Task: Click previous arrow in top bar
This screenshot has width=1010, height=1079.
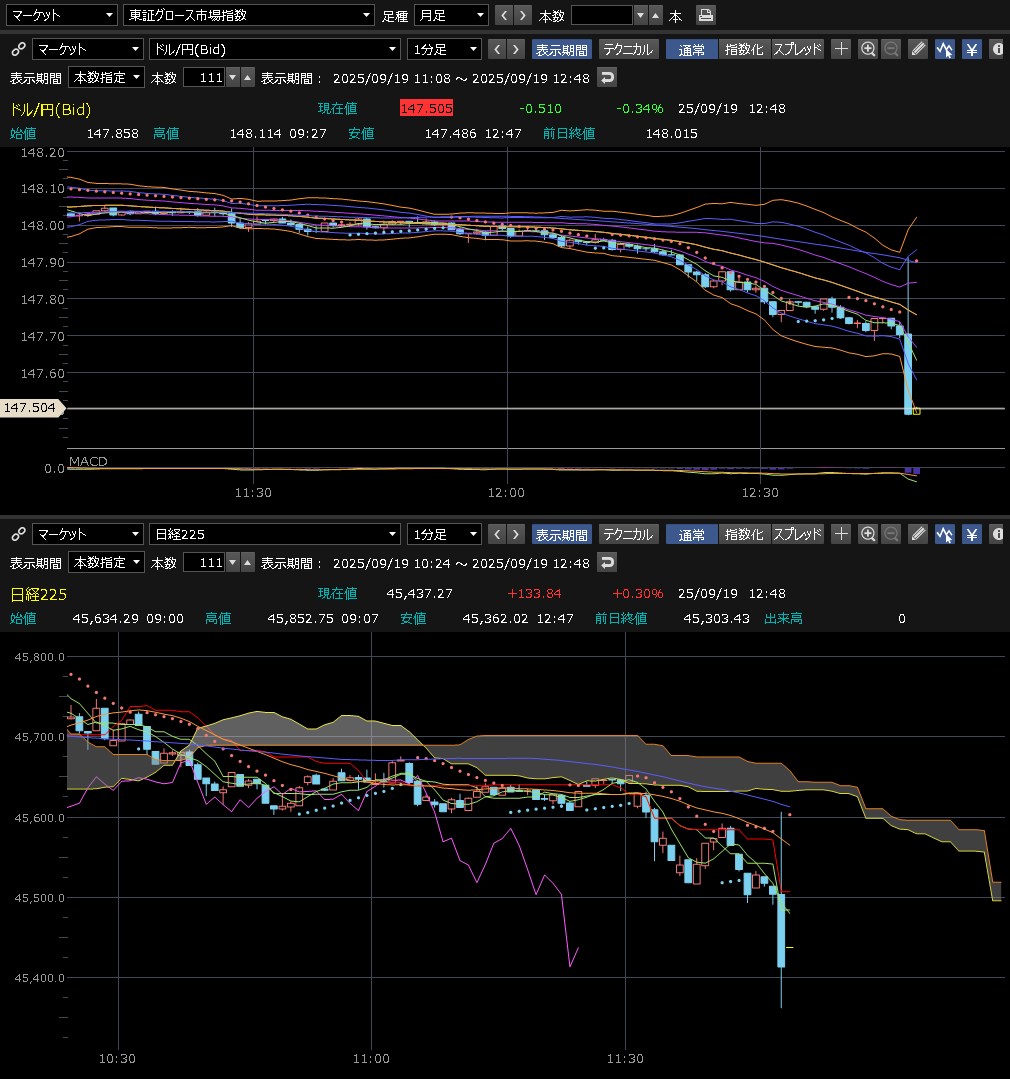Action: [504, 15]
